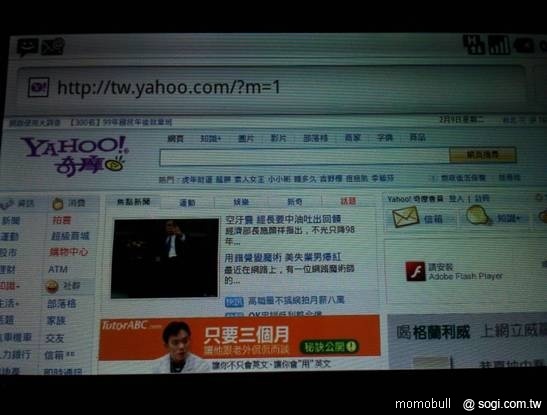
Task: Click 新聞 in the left sidebar
Action: coord(11,221)
